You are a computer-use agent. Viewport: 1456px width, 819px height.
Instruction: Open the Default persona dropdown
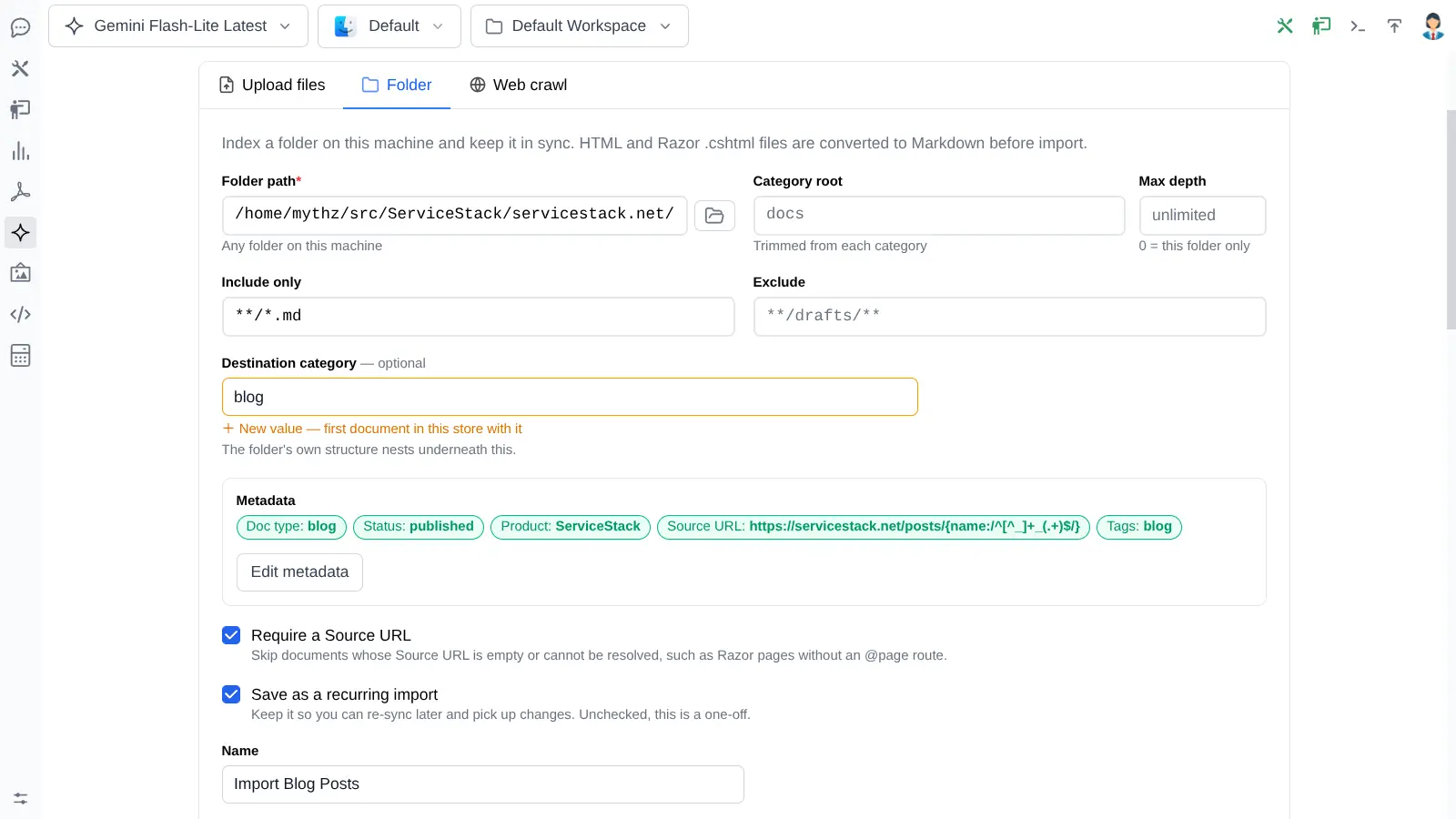tap(389, 25)
